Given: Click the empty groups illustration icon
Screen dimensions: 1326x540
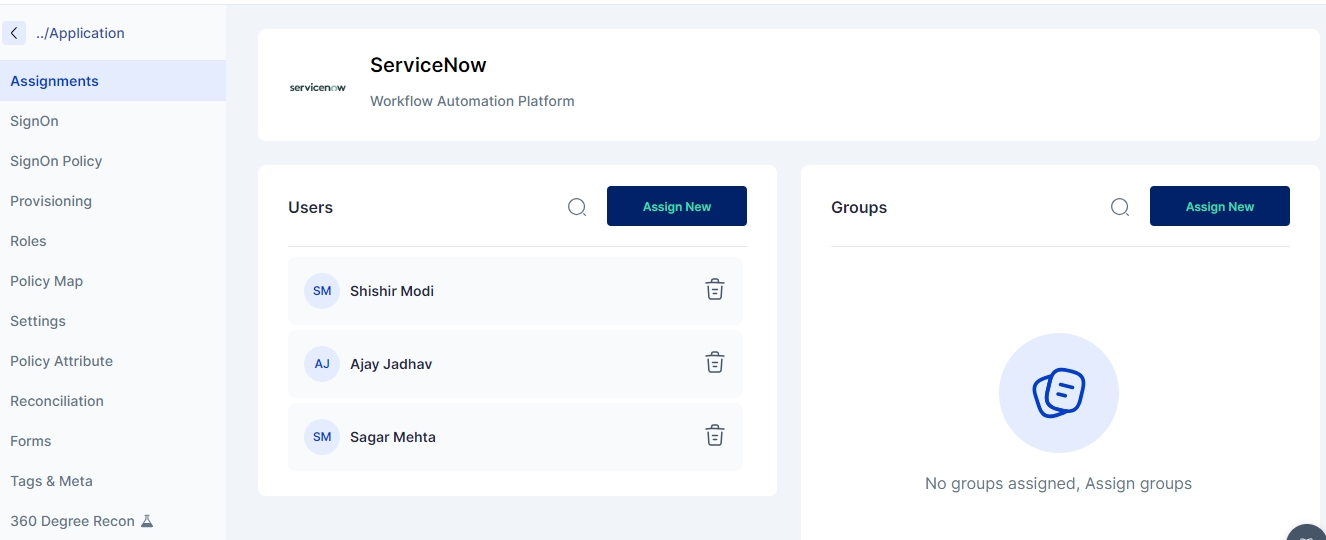Looking at the screenshot, I should pos(1058,393).
